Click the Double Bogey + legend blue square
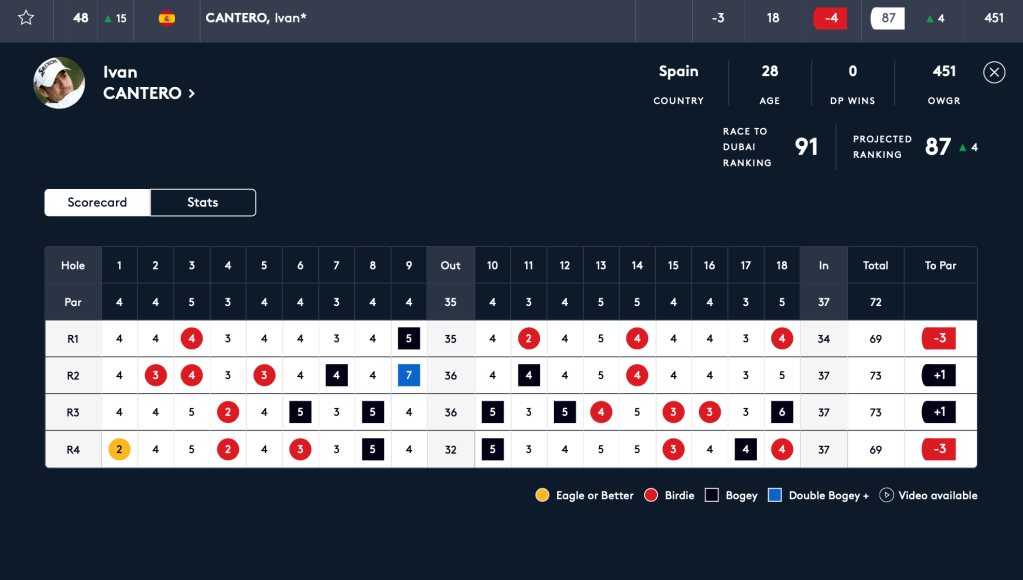 coord(775,495)
